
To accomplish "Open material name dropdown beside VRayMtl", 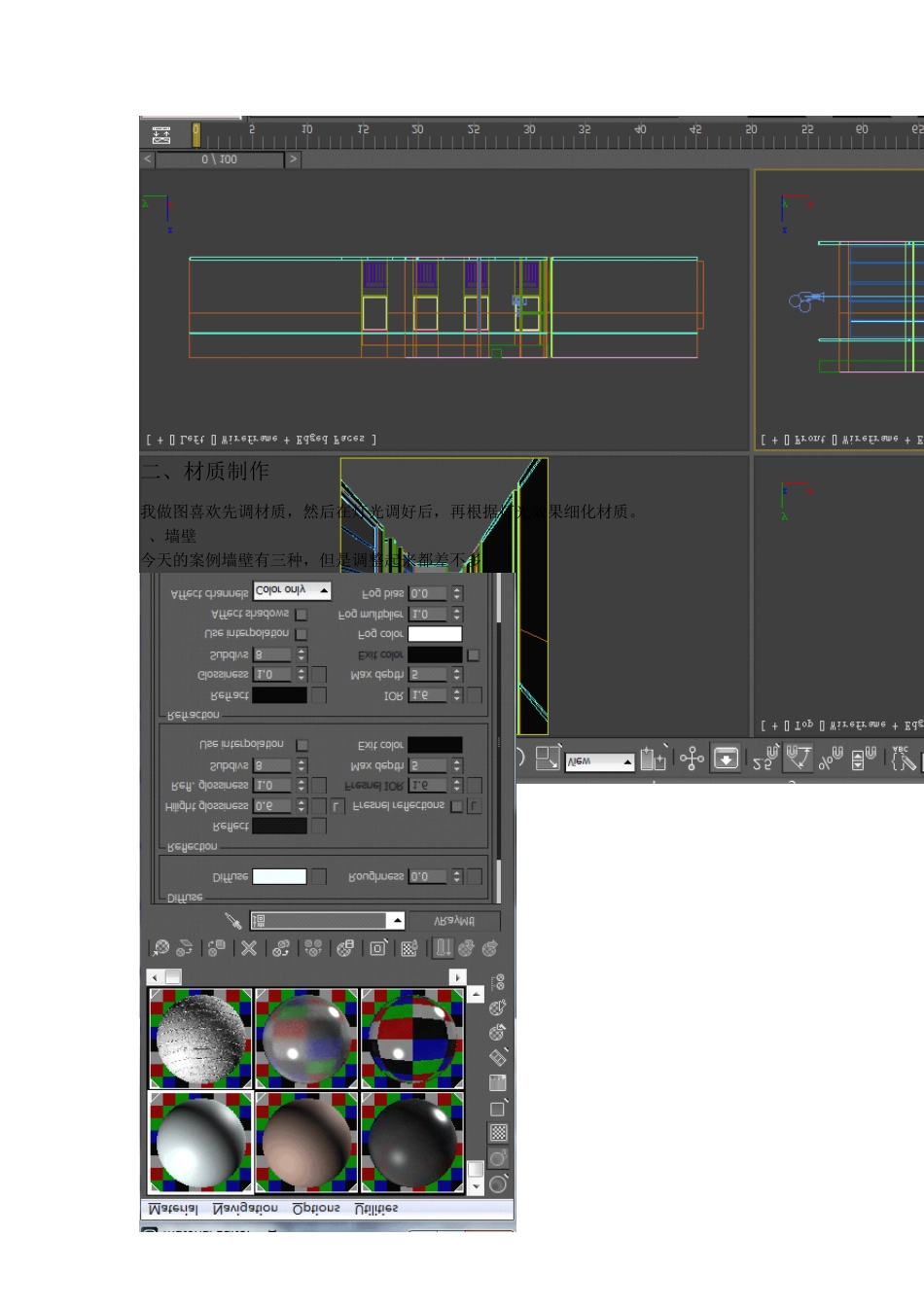I will pyautogui.click(x=327, y=920).
